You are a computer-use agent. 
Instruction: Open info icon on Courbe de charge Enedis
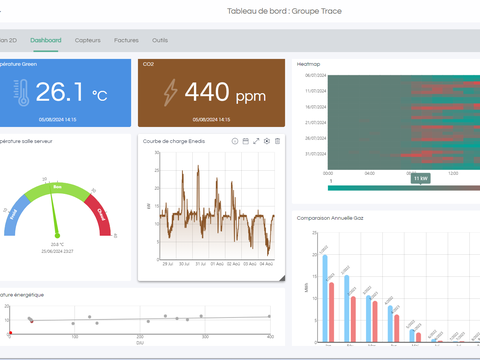tap(235, 141)
